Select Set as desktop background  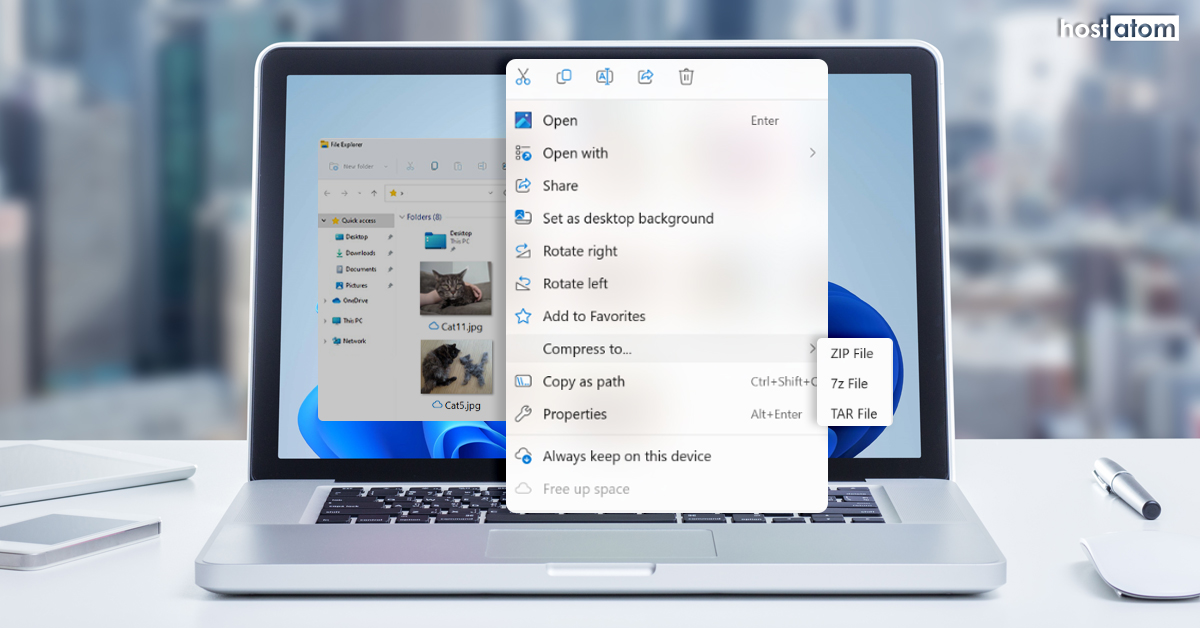pos(628,218)
